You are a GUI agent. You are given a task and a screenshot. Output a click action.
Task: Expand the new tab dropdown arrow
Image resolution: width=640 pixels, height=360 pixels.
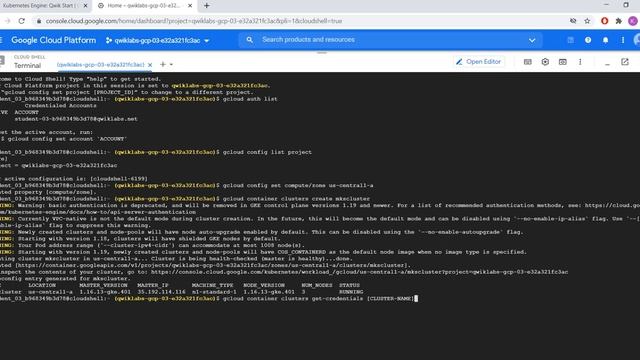pos(171,64)
